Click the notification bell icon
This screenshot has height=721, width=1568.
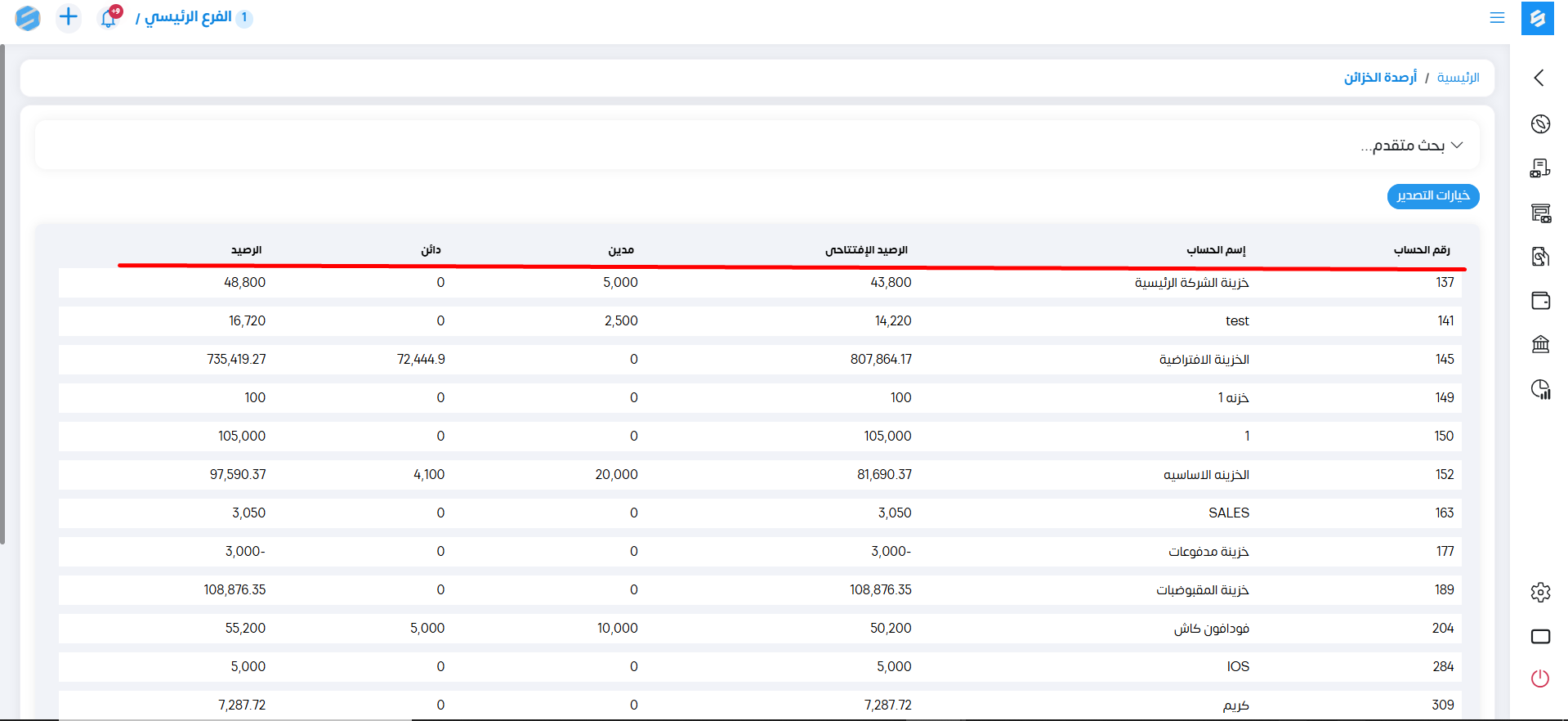click(x=109, y=17)
